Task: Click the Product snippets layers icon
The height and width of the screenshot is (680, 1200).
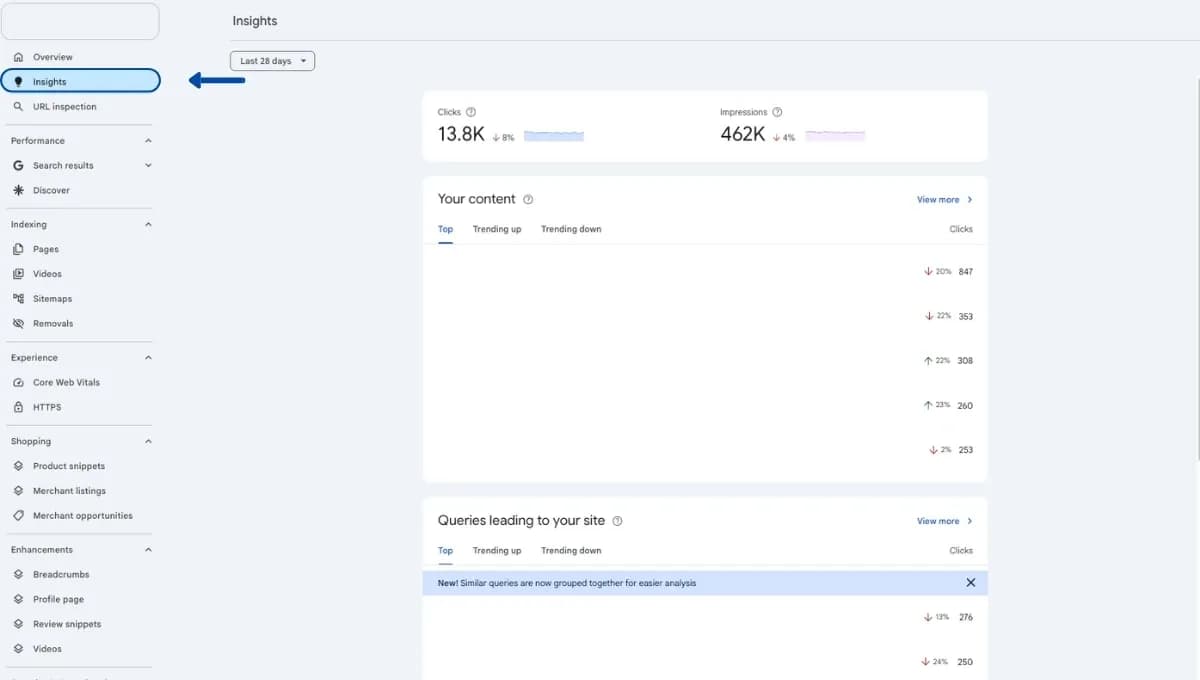Action: point(18,466)
